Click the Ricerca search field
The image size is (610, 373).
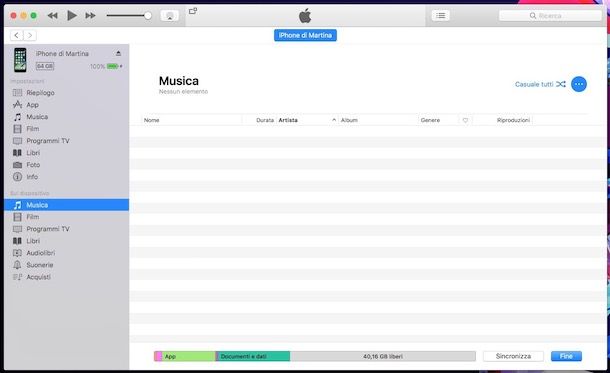(x=550, y=16)
